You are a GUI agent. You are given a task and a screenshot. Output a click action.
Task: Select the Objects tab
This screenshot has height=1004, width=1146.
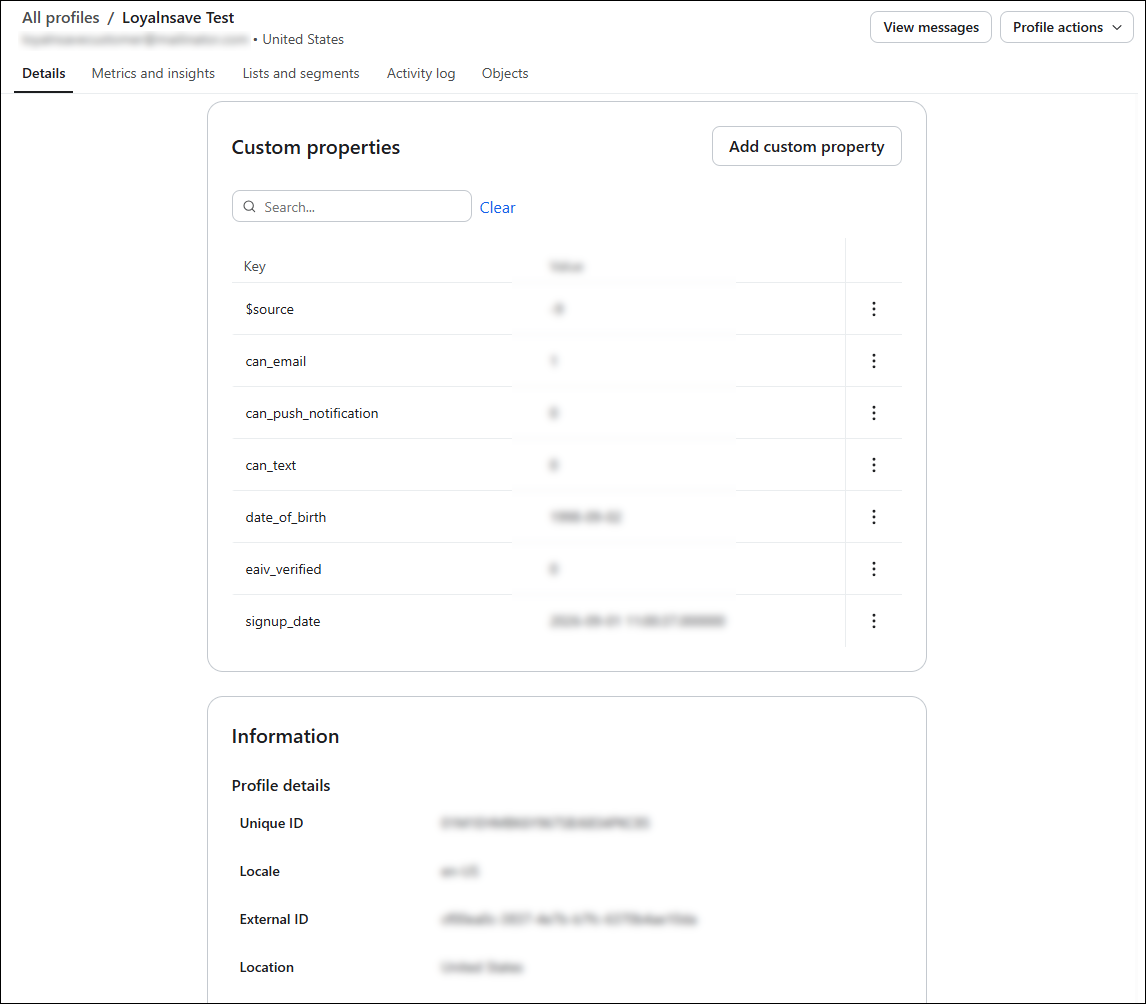click(505, 73)
